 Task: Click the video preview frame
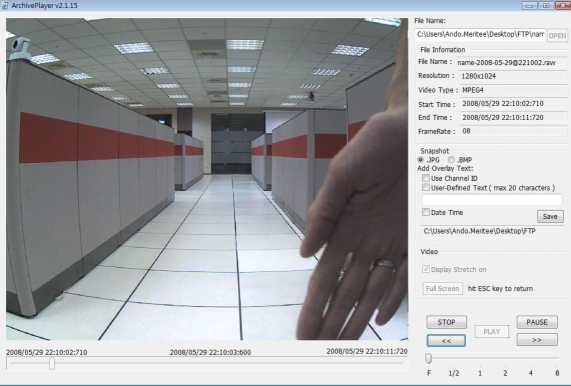pyautogui.click(x=207, y=179)
